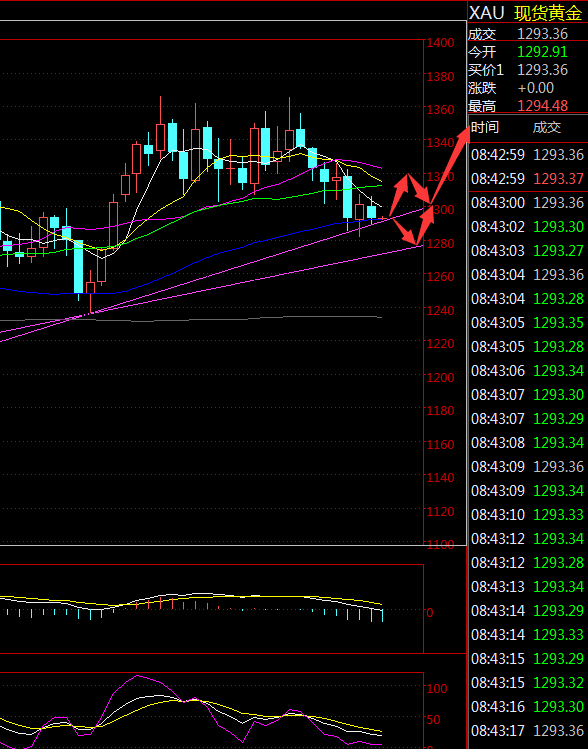Screen dimensions: 588x749
Task: Click the 时间 column header
Action: pos(485,127)
